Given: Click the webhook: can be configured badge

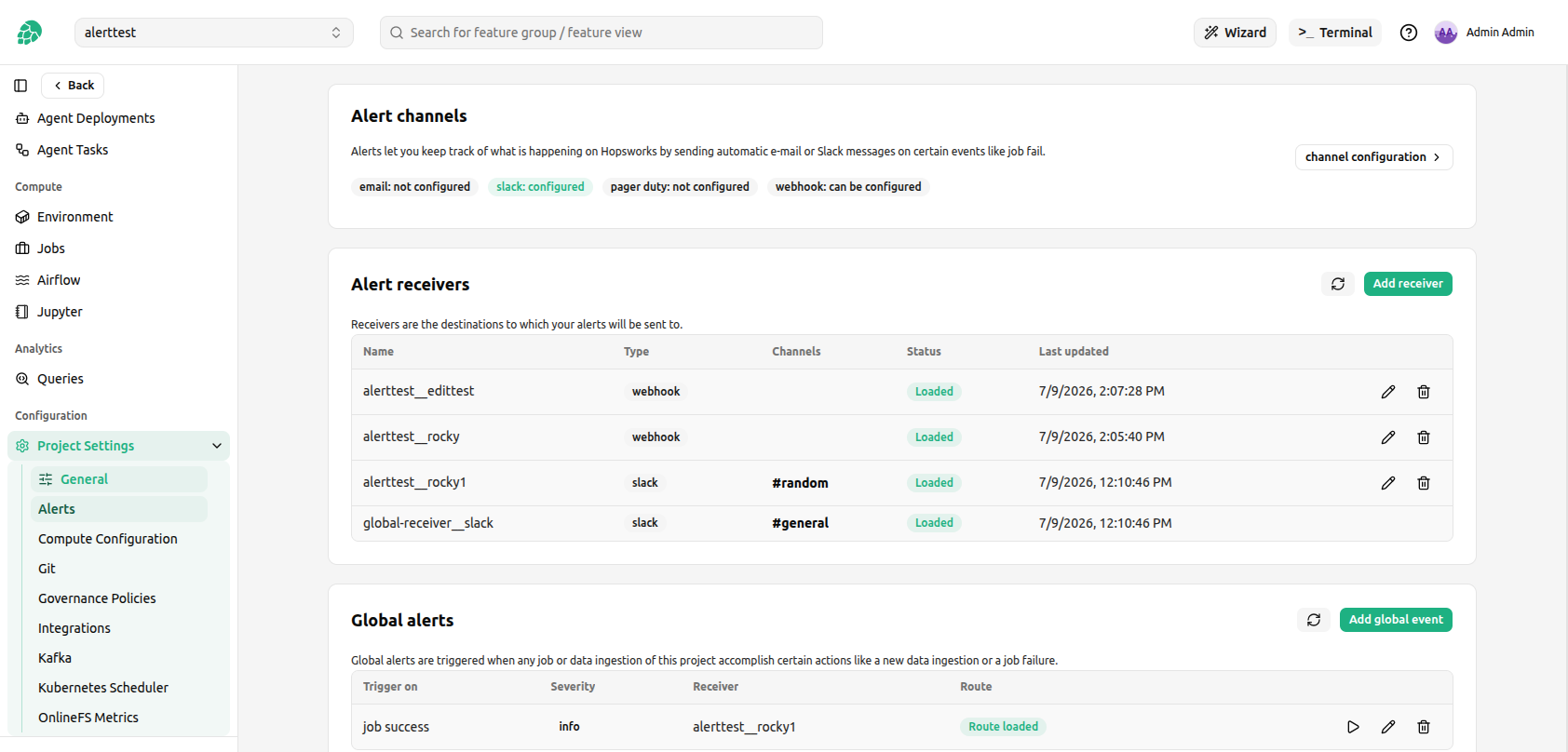Looking at the screenshot, I should click(848, 187).
